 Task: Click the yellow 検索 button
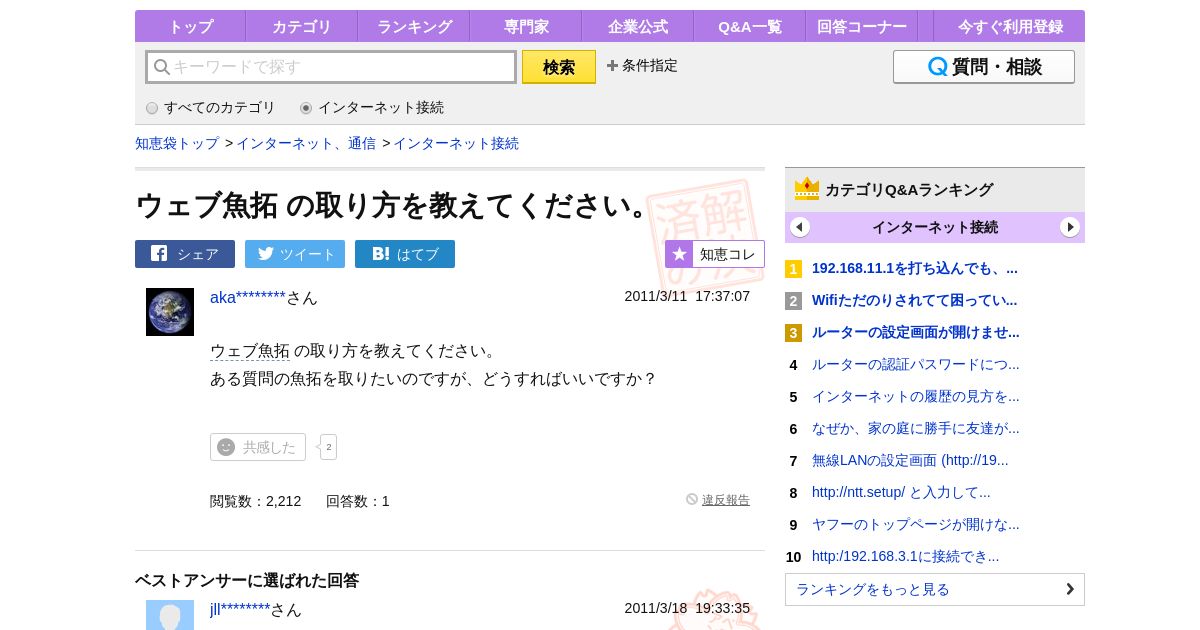point(559,67)
